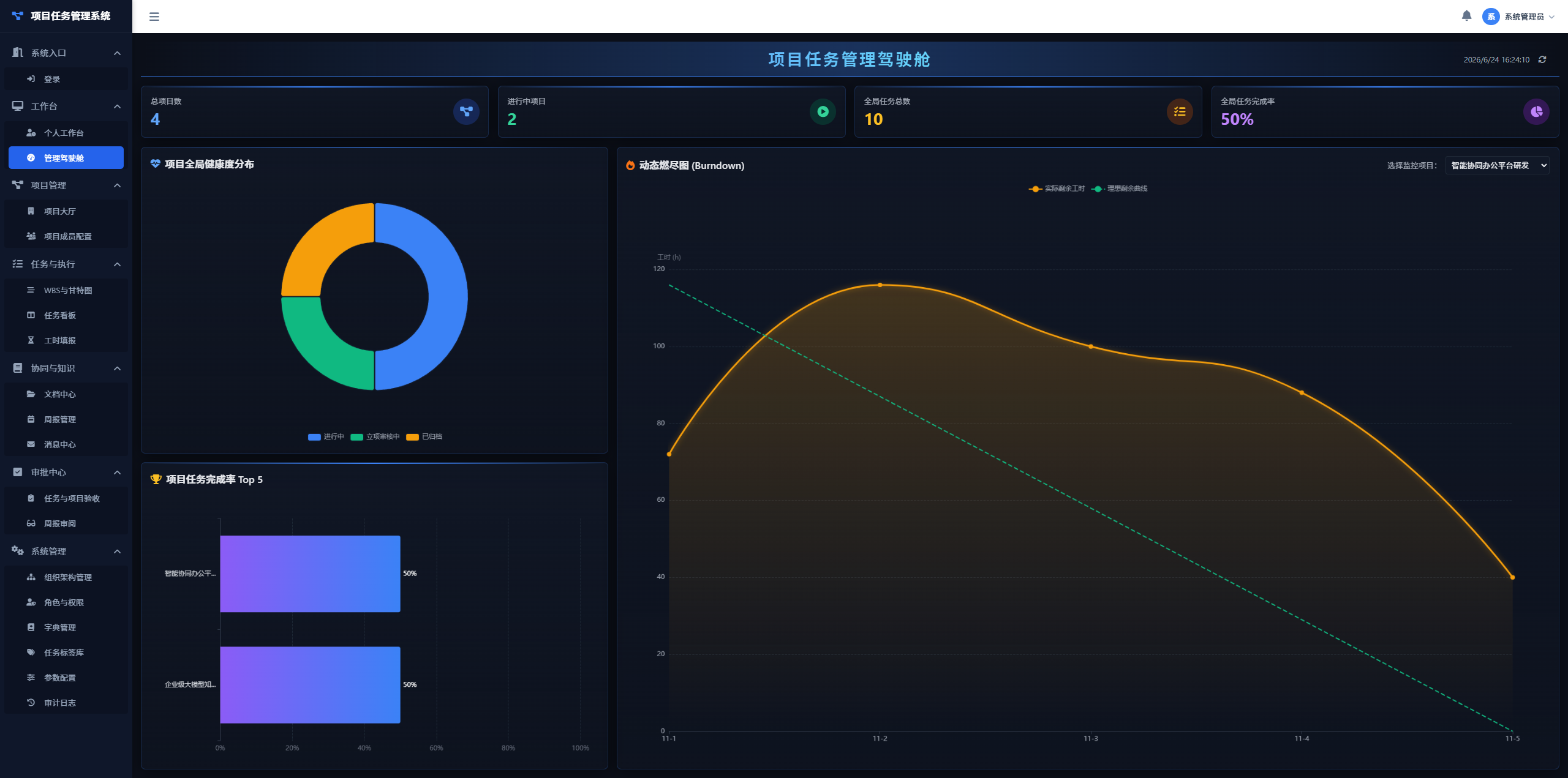The height and width of the screenshot is (778, 1568).
Task: Open 任务与项目验收 in sidebar
Action: click(66, 498)
